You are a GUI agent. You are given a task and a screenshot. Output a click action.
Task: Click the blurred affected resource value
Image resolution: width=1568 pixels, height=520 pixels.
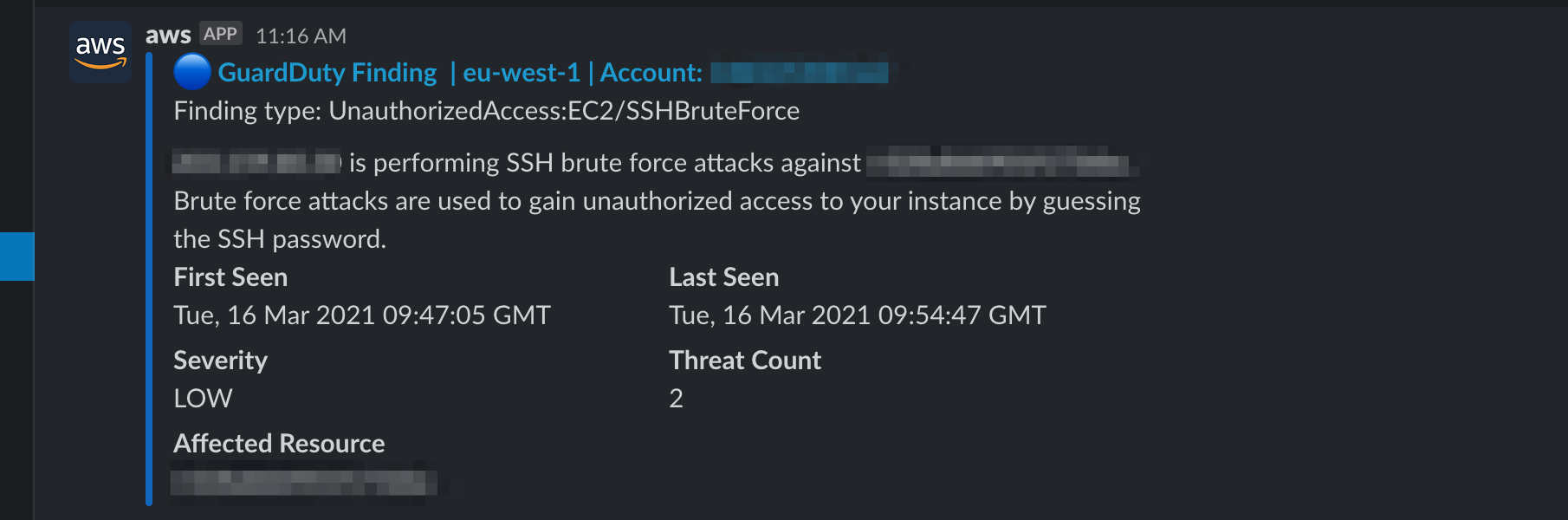(303, 483)
